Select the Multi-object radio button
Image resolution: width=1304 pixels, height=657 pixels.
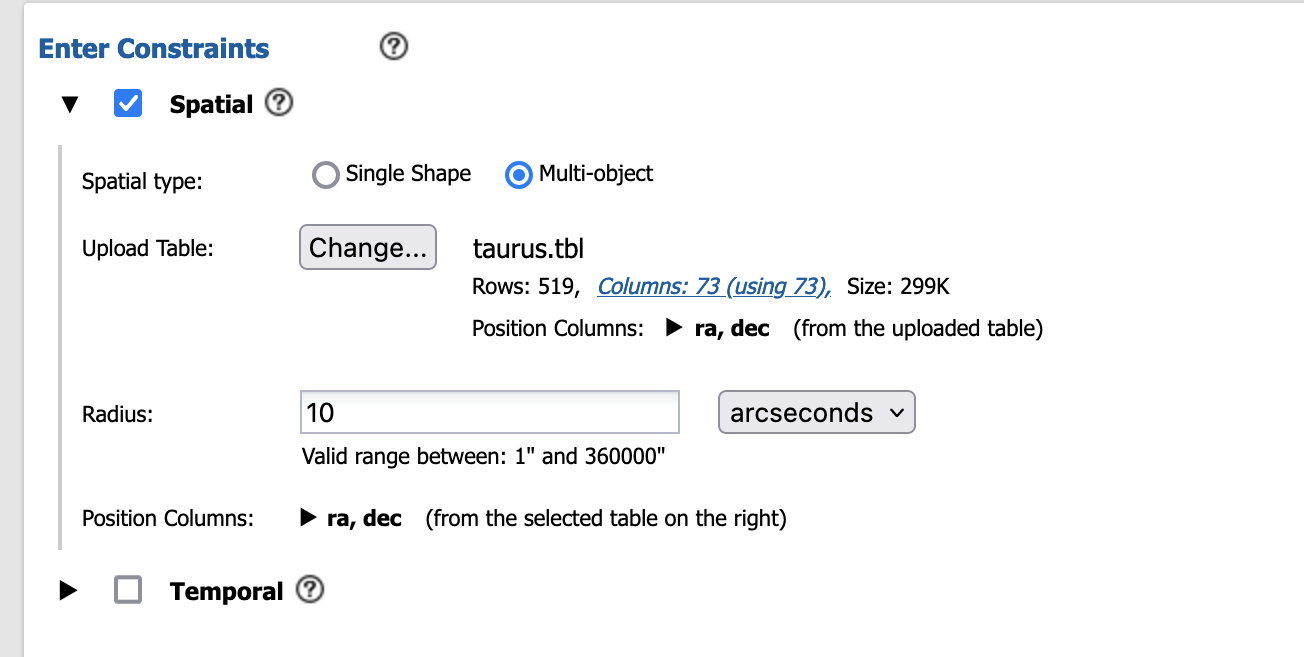point(519,175)
